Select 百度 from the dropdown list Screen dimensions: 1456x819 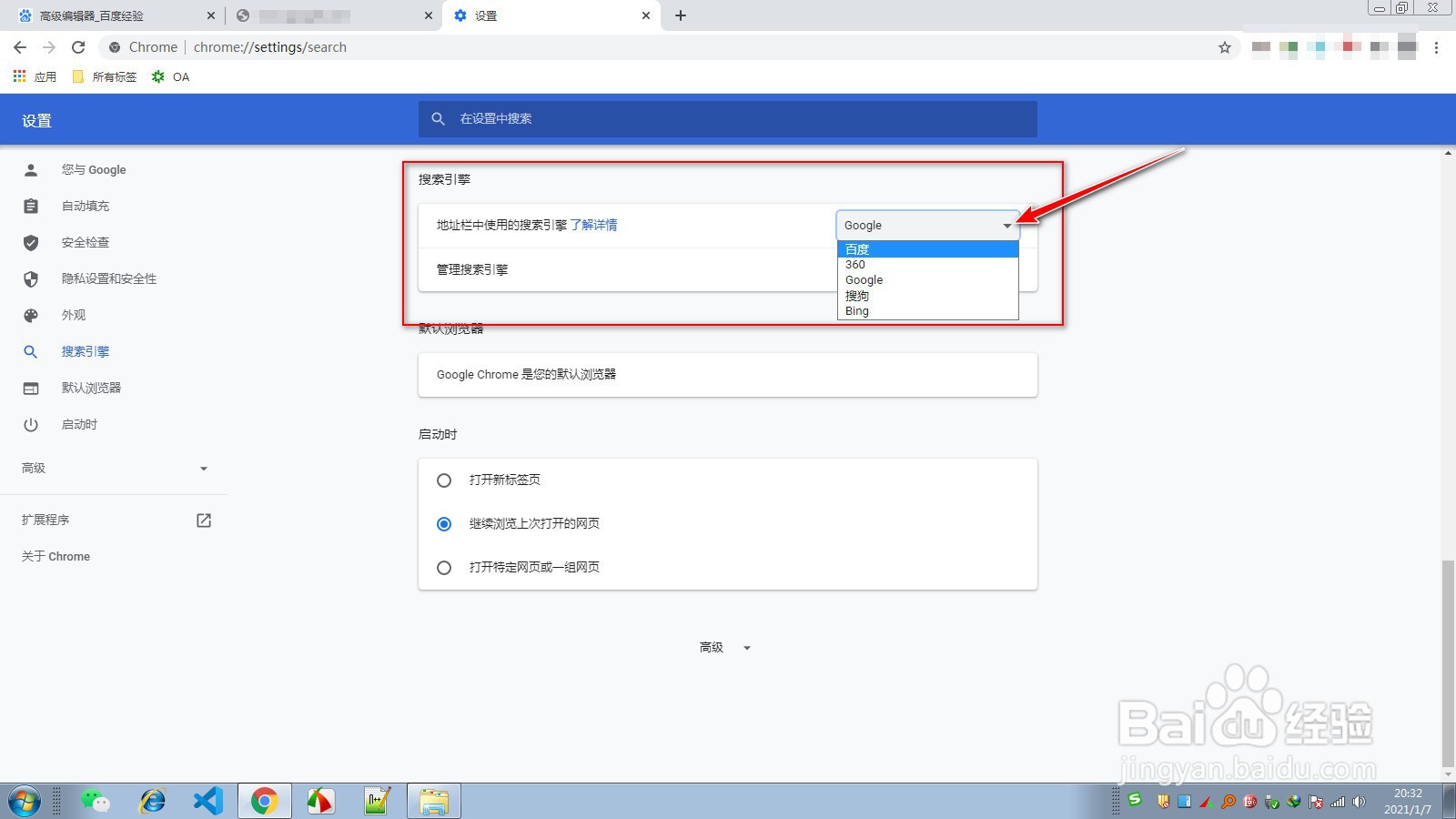click(x=856, y=248)
